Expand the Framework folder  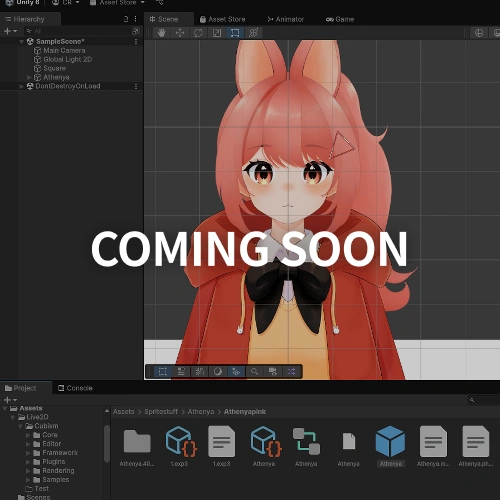point(28,453)
